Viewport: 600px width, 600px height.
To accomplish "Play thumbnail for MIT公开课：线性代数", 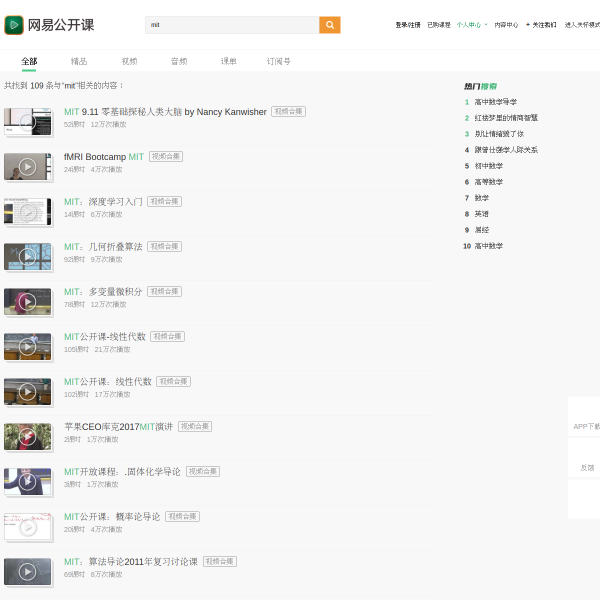I will pyautogui.click(x=28, y=392).
